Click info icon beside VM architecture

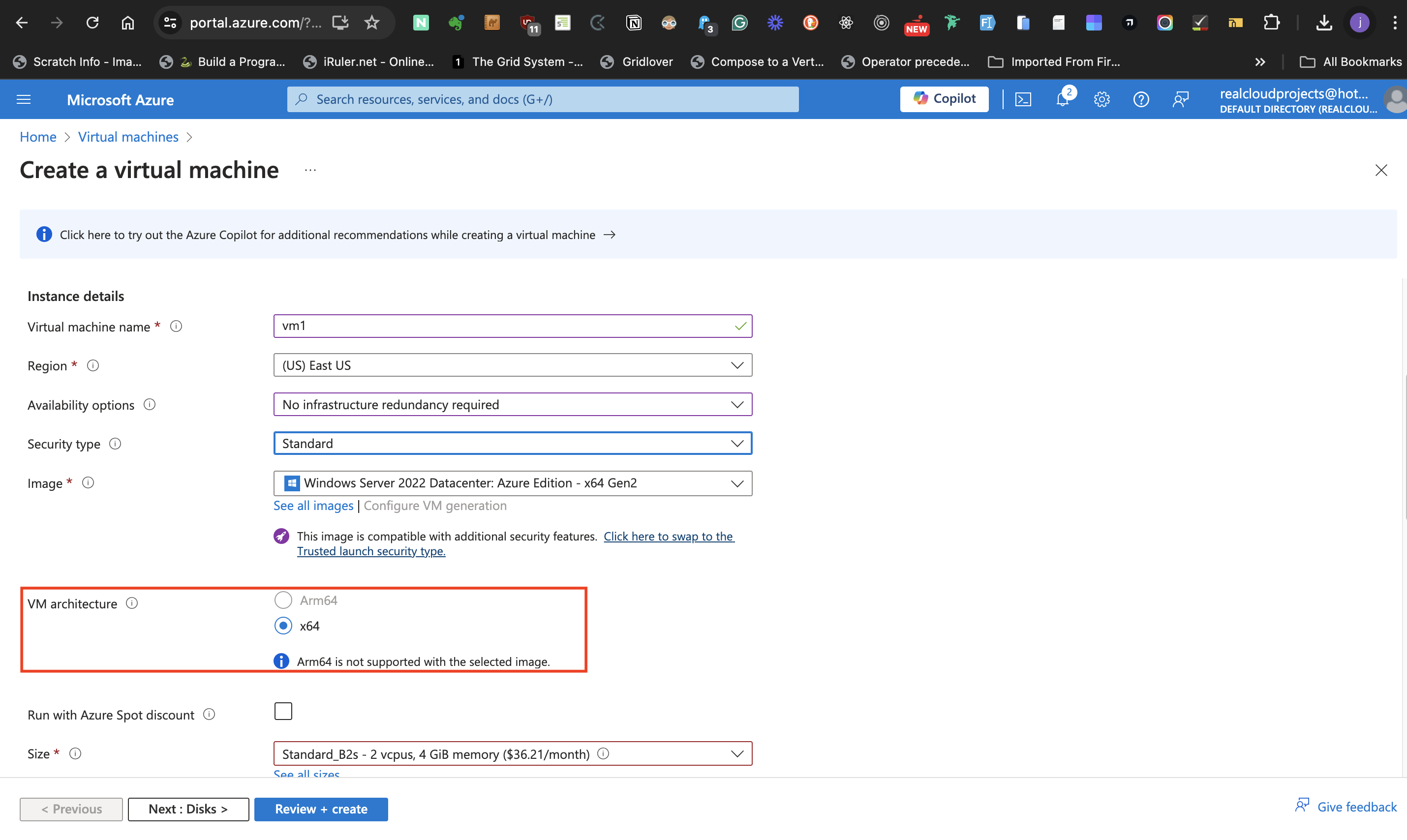tap(132, 603)
